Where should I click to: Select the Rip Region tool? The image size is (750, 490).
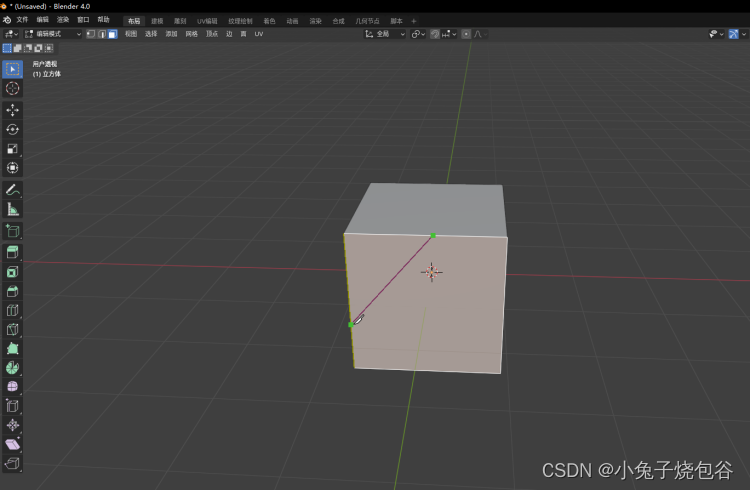12,463
